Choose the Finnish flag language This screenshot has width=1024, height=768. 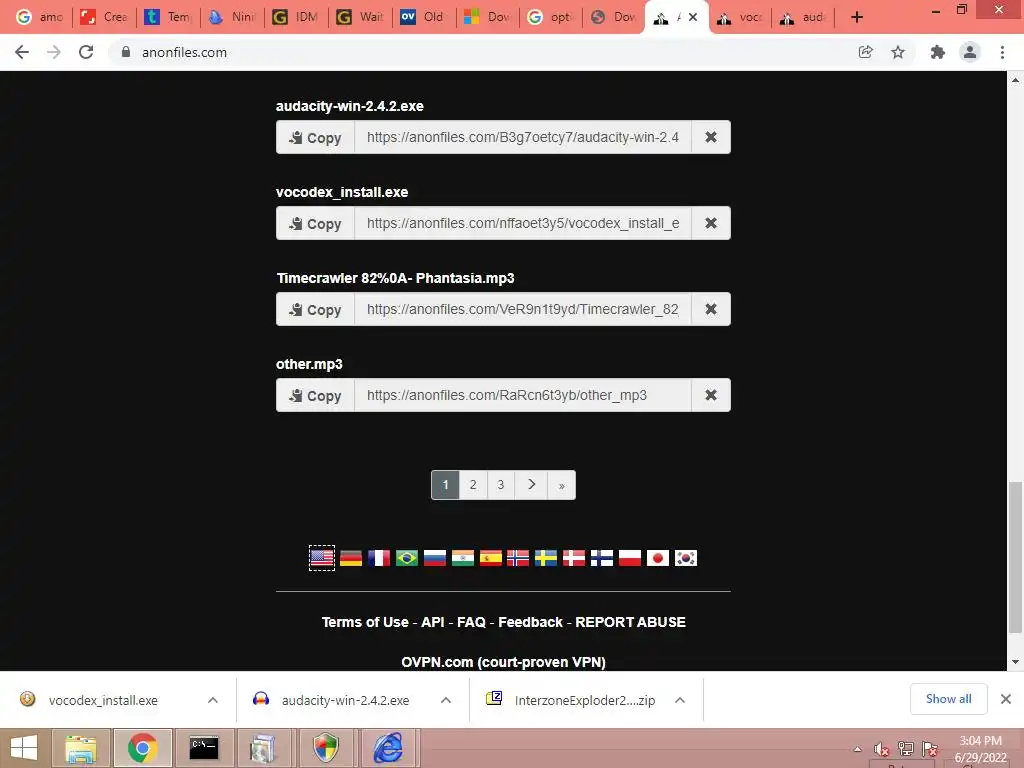click(x=602, y=558)
